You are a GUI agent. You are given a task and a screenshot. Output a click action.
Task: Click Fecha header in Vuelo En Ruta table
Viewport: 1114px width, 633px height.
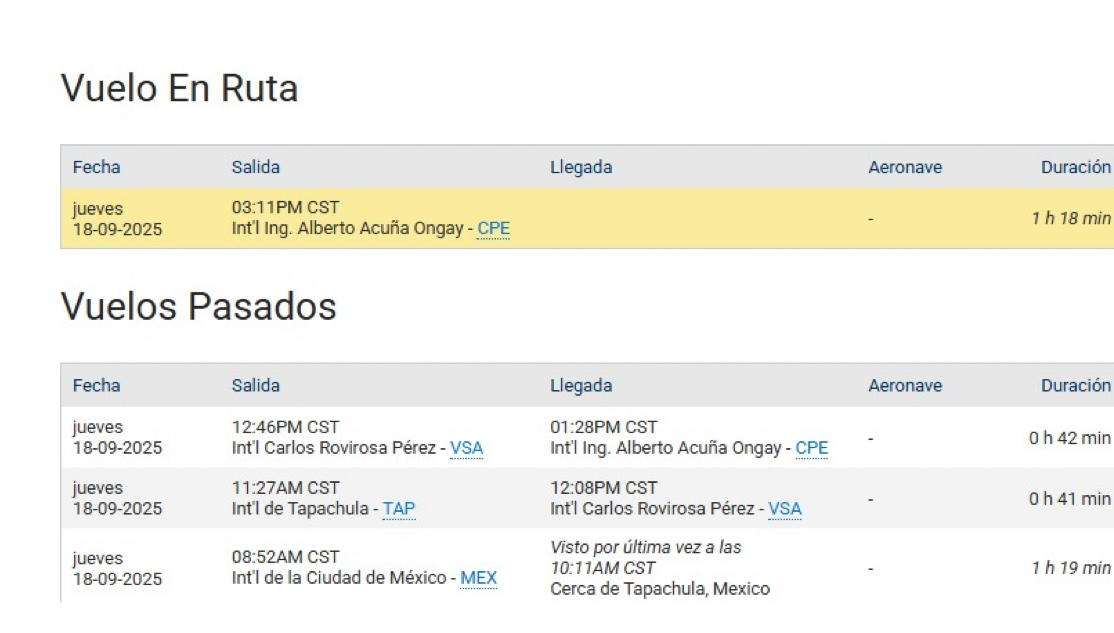pyautogui.click(x=96, y=167)
